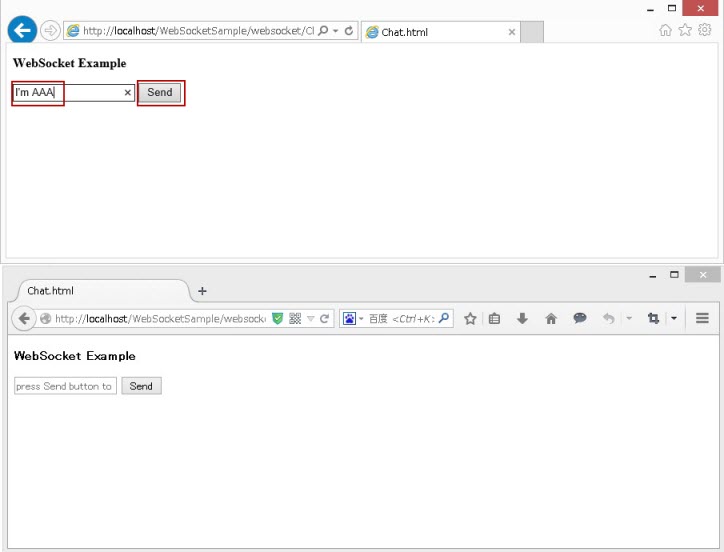This screenshot has width=724, height=552.
Task: Click the WebSocket Example heading in Firefox
Action: (x=74, y=356)
